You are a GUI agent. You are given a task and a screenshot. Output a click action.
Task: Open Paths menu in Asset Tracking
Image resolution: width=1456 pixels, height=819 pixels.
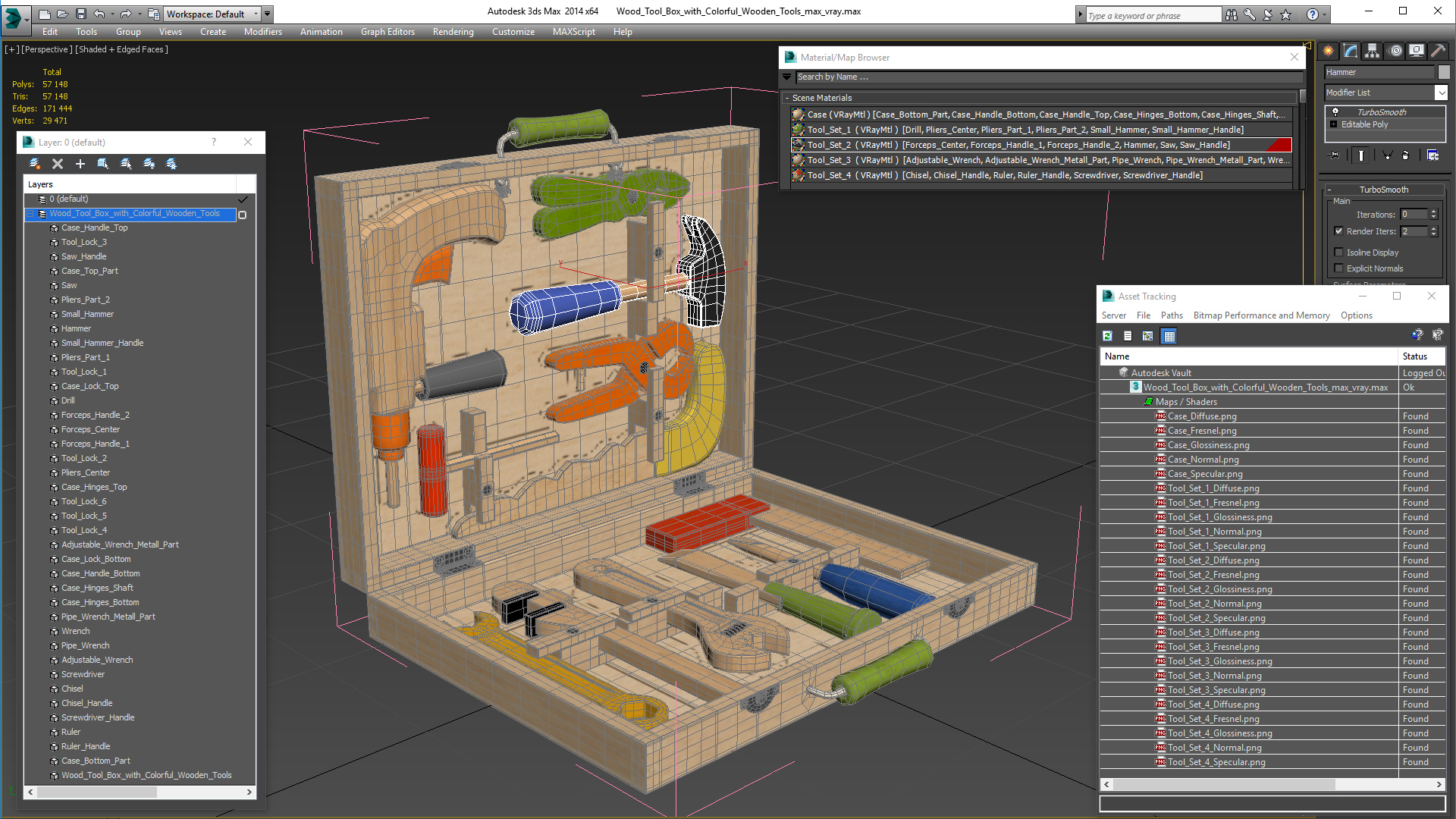(x=1172, y=315)
